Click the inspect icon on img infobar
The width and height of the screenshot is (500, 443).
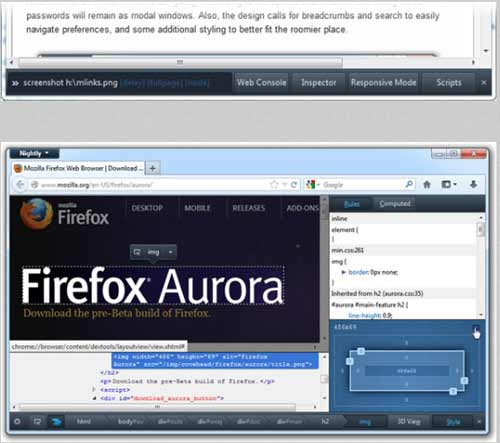(x=137, y=252)
